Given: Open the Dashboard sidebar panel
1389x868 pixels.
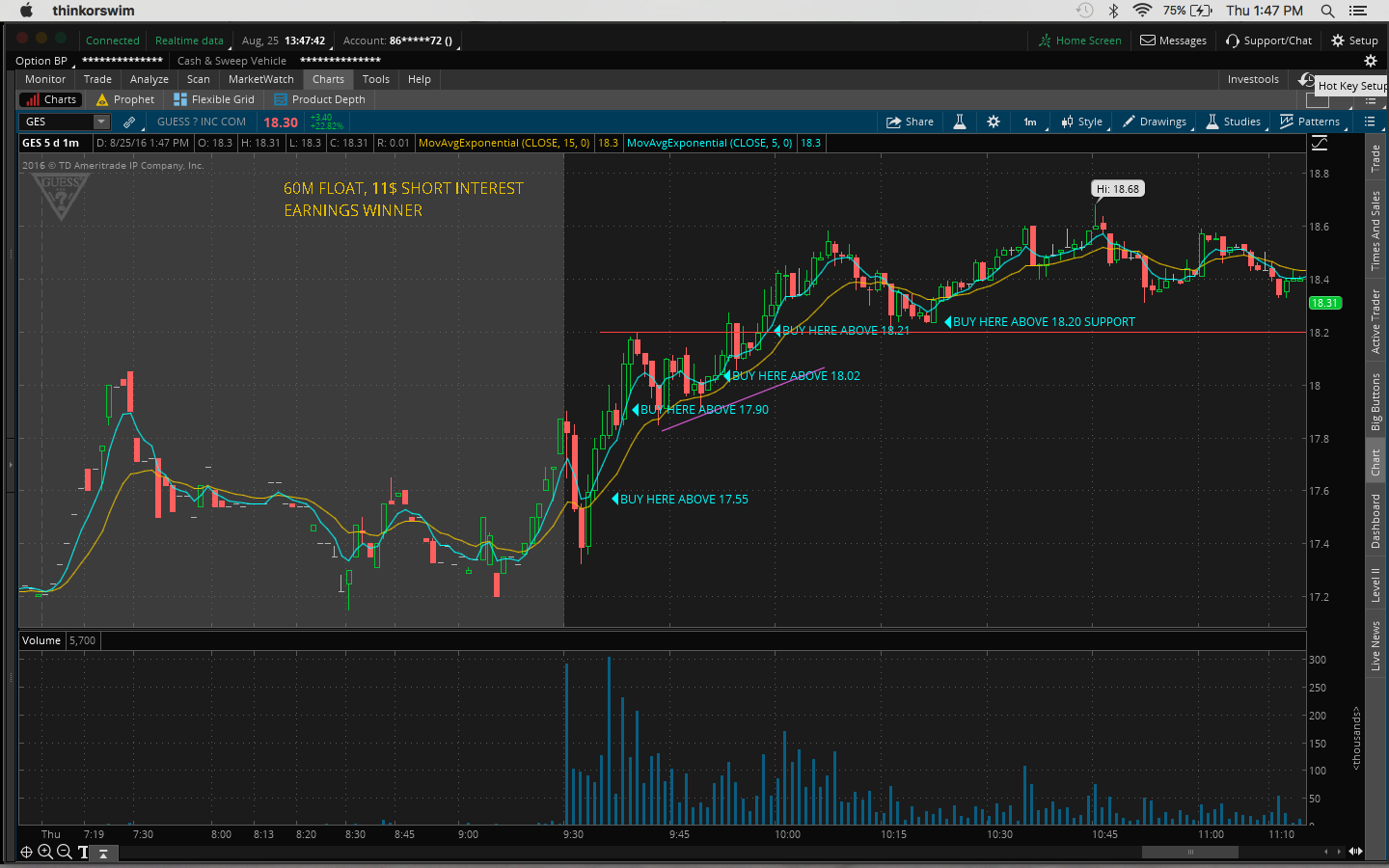Looking at the screenshot, I should [x=1375, y=521].
